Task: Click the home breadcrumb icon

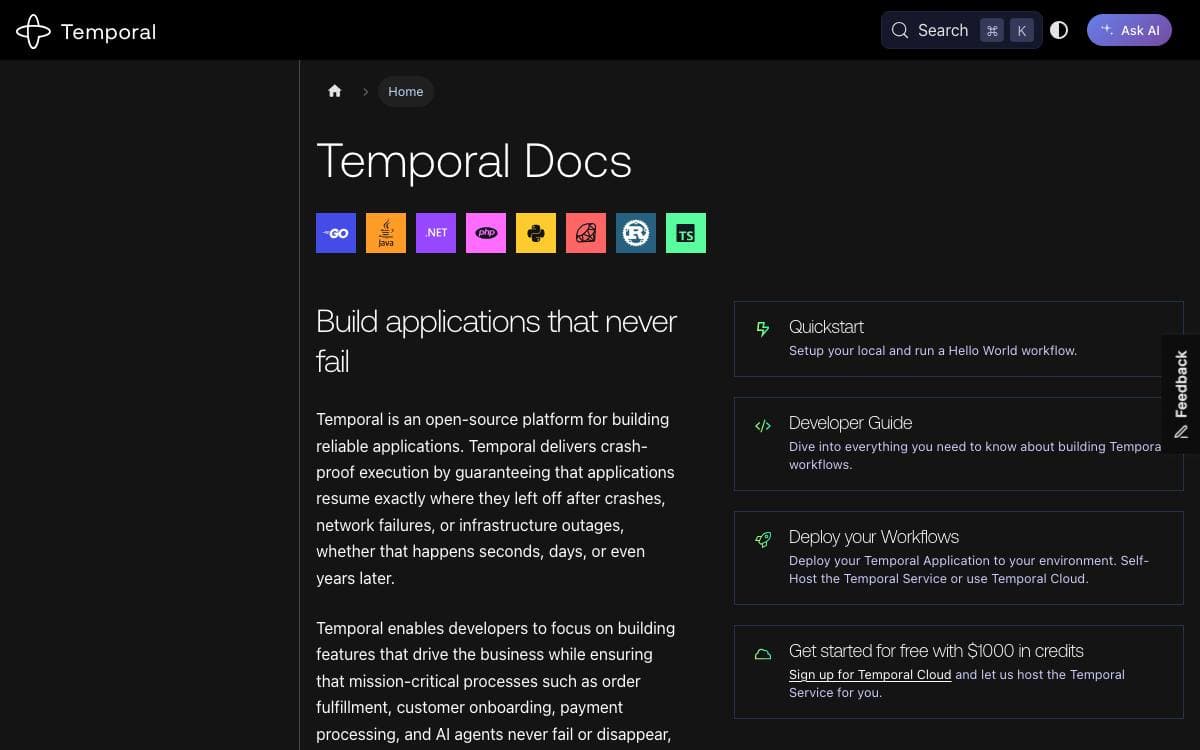Action: 335,91
